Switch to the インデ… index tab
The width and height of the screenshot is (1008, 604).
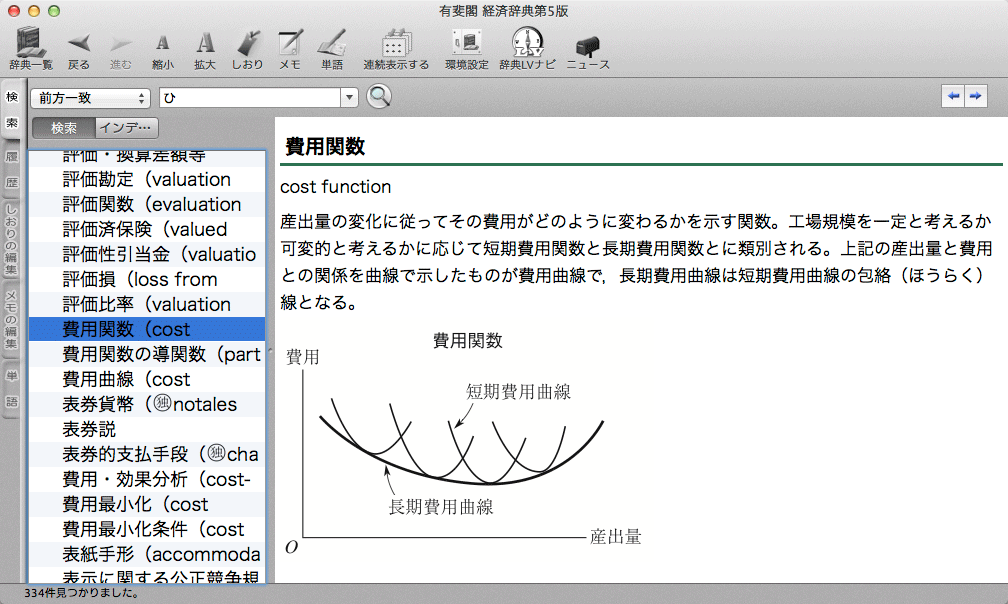click(127, 128)
